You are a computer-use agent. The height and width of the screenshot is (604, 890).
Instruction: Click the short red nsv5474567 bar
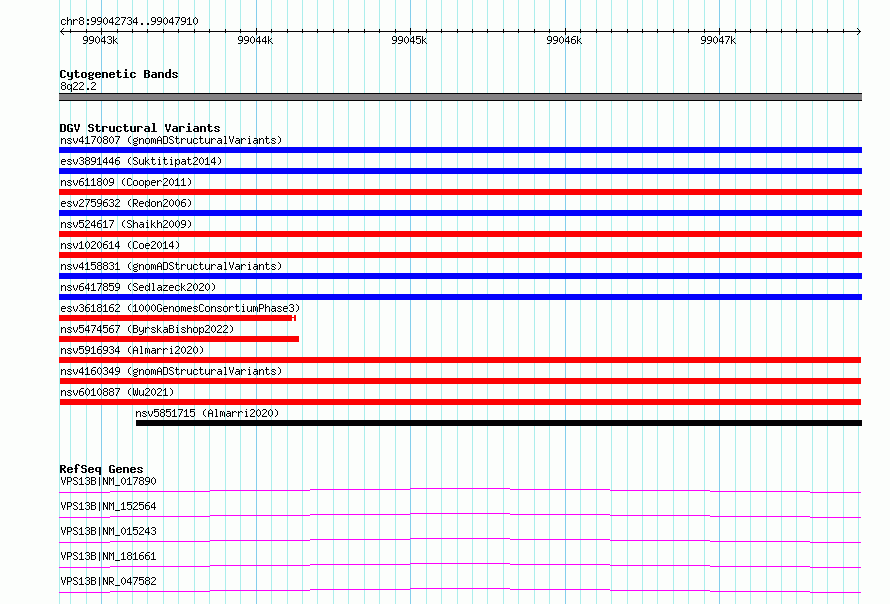[179, 339]
